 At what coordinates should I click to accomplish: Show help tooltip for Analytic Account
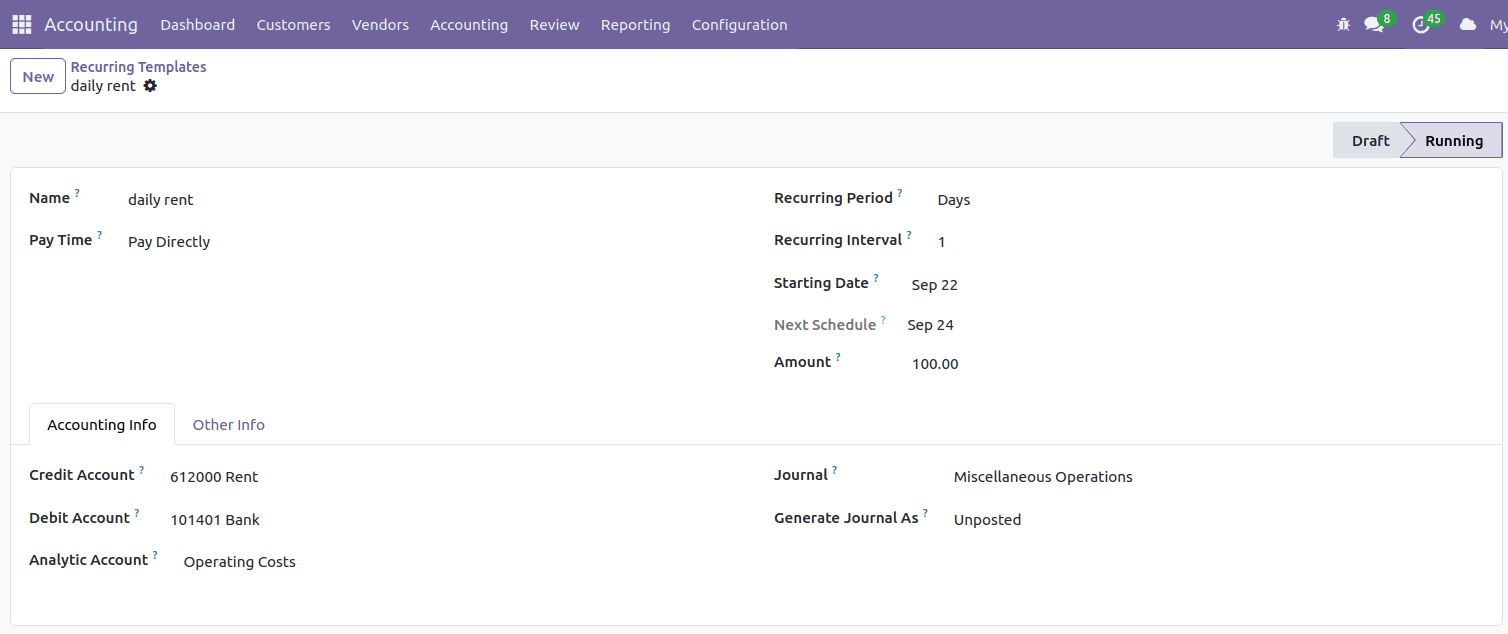pos(155,555)
